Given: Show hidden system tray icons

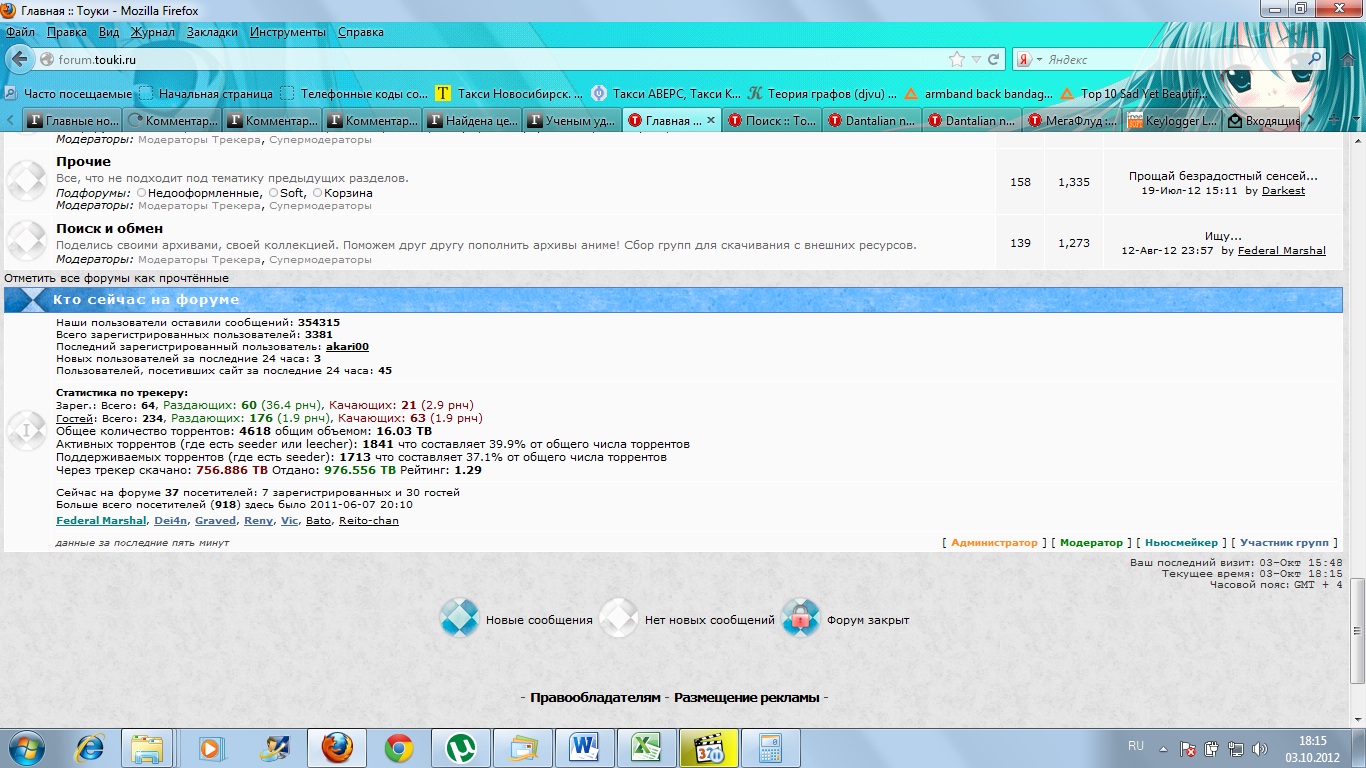Looking at the screenshot, I should (x=1163, y=748).
